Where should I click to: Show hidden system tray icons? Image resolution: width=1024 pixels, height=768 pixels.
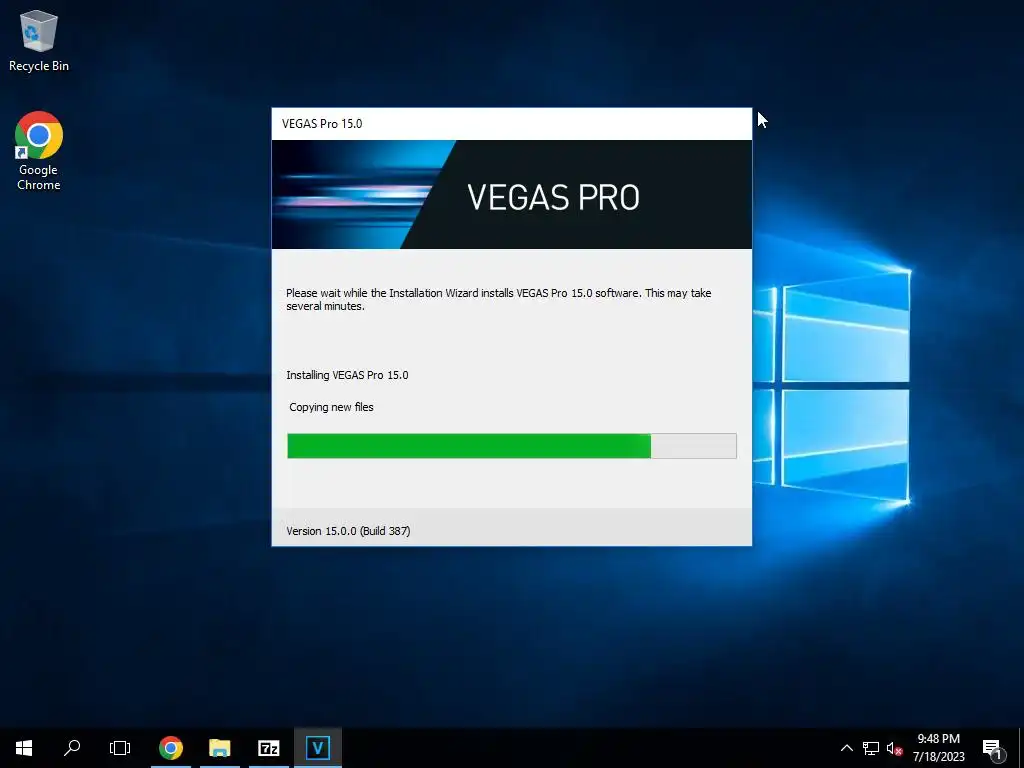(x=846, y=748)
